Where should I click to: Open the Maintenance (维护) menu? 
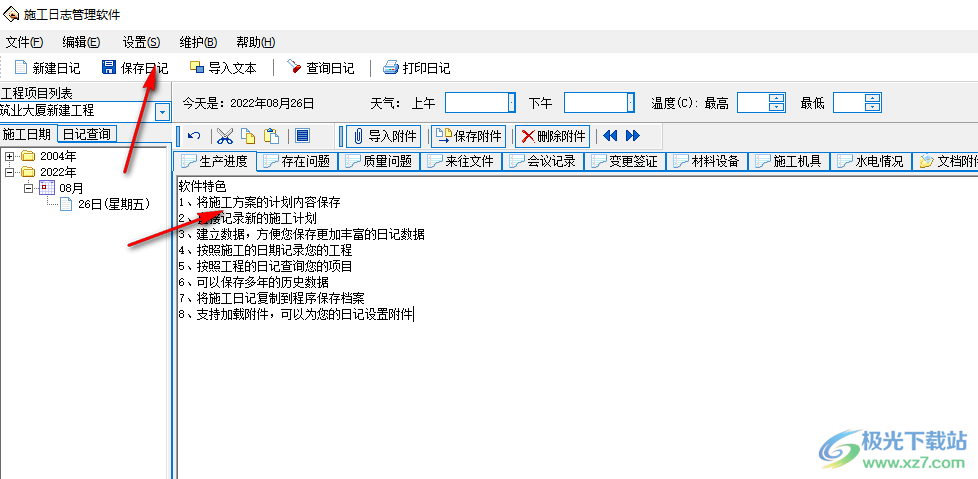tap(198, 42)
